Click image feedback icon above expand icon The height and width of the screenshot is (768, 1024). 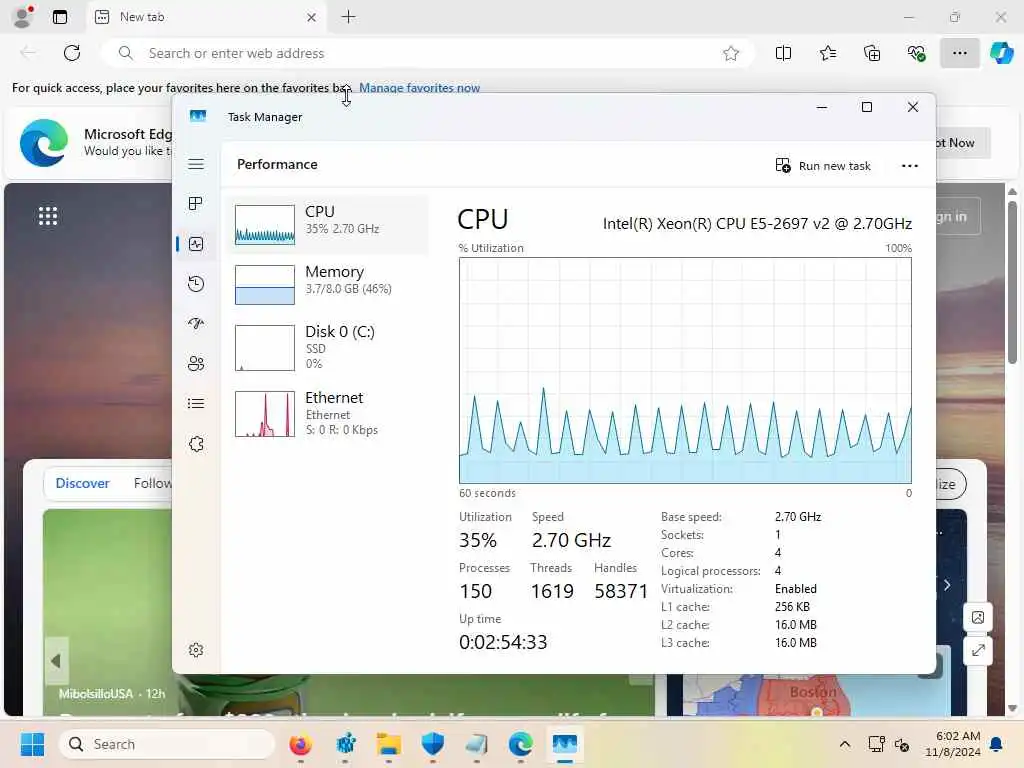tap(978, 617)
